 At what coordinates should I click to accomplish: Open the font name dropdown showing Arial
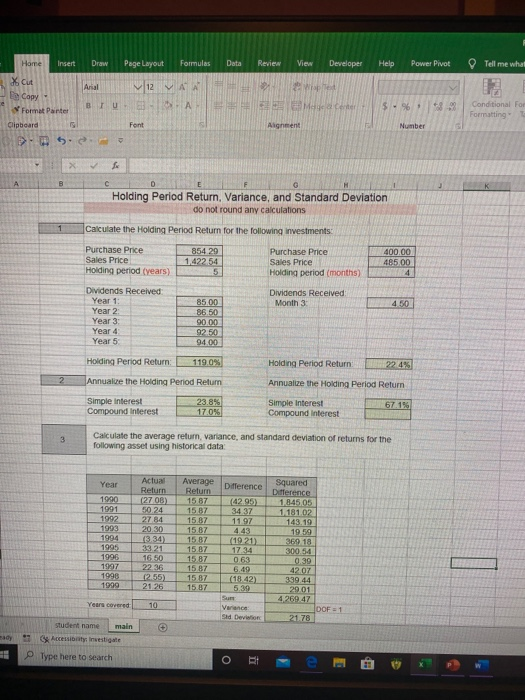[x=138, y=87]
